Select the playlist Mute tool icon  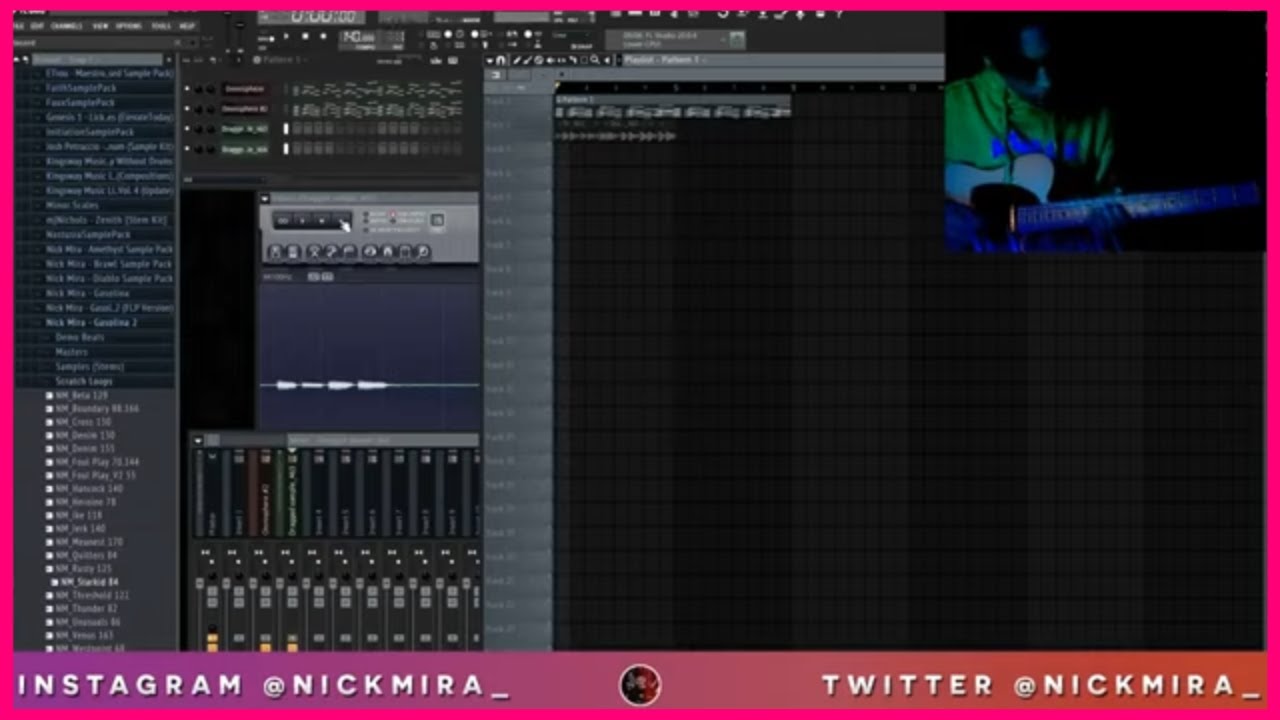tap(550, 60)
